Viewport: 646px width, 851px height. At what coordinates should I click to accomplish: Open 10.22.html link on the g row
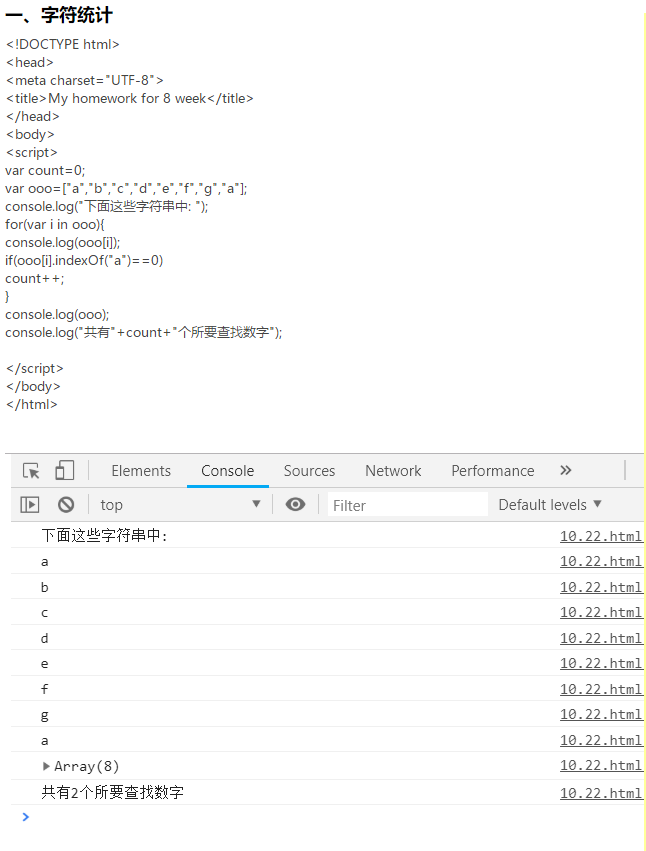pyautogui.click(x=601, y=714)
